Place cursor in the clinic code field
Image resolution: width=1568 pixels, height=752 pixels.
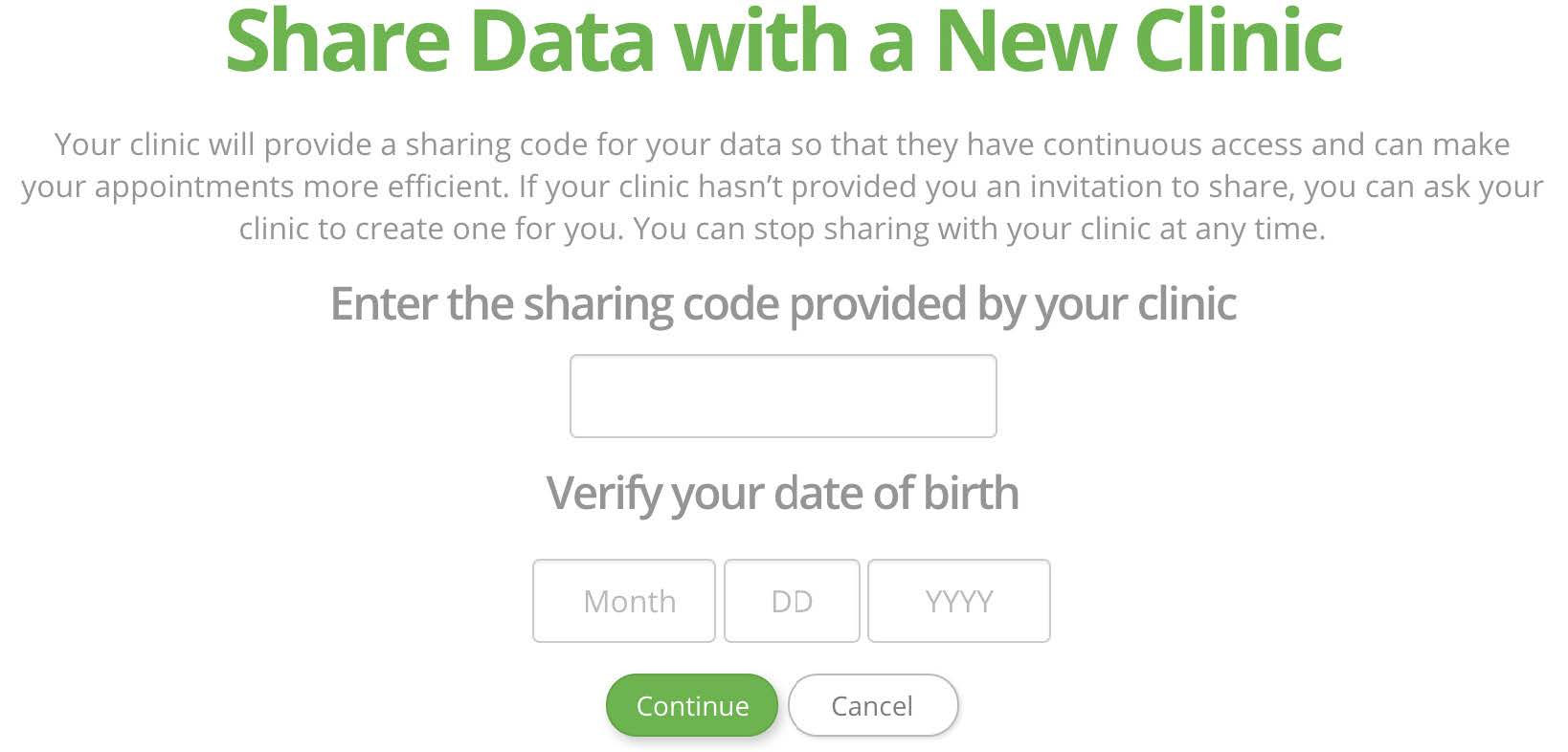tap(783, 395)
